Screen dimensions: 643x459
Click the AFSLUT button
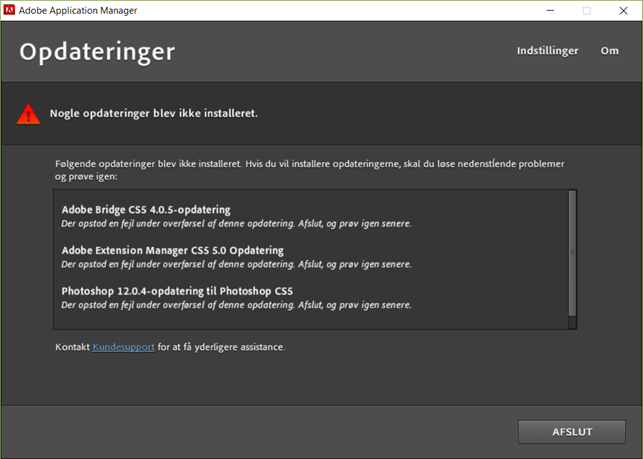[572, 432]
